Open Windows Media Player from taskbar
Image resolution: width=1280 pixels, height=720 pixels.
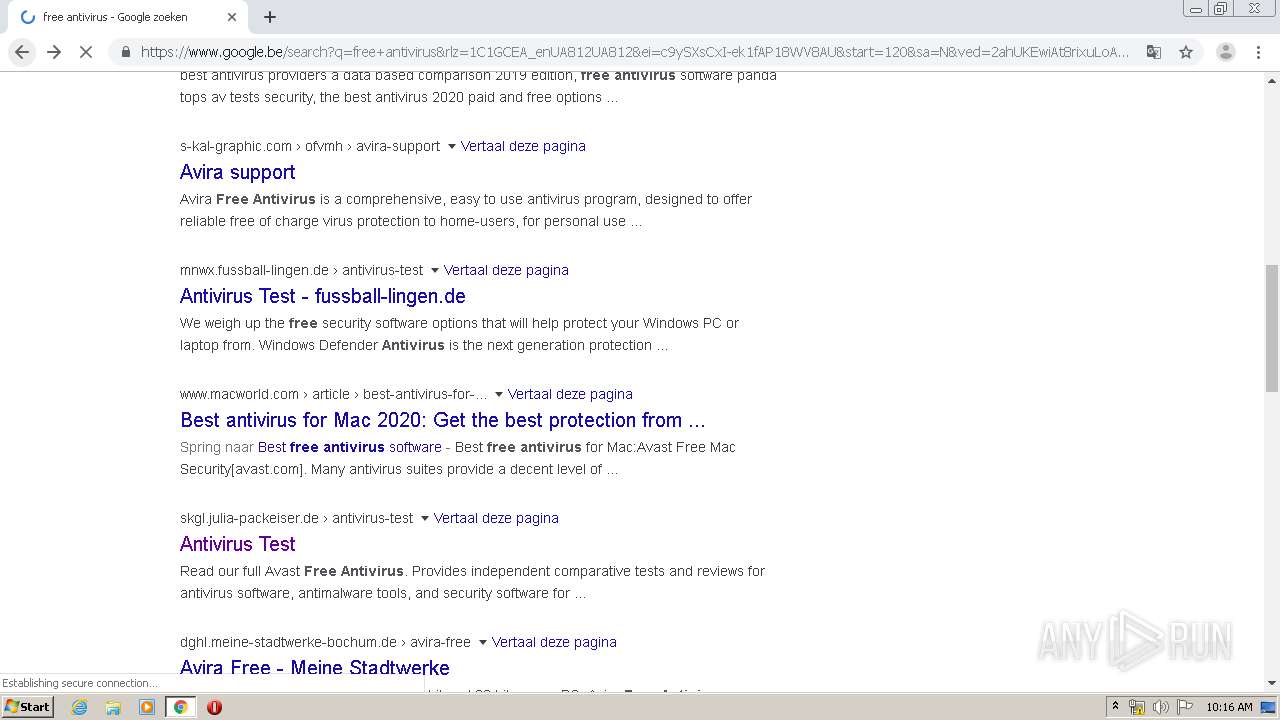pos(147,707)
